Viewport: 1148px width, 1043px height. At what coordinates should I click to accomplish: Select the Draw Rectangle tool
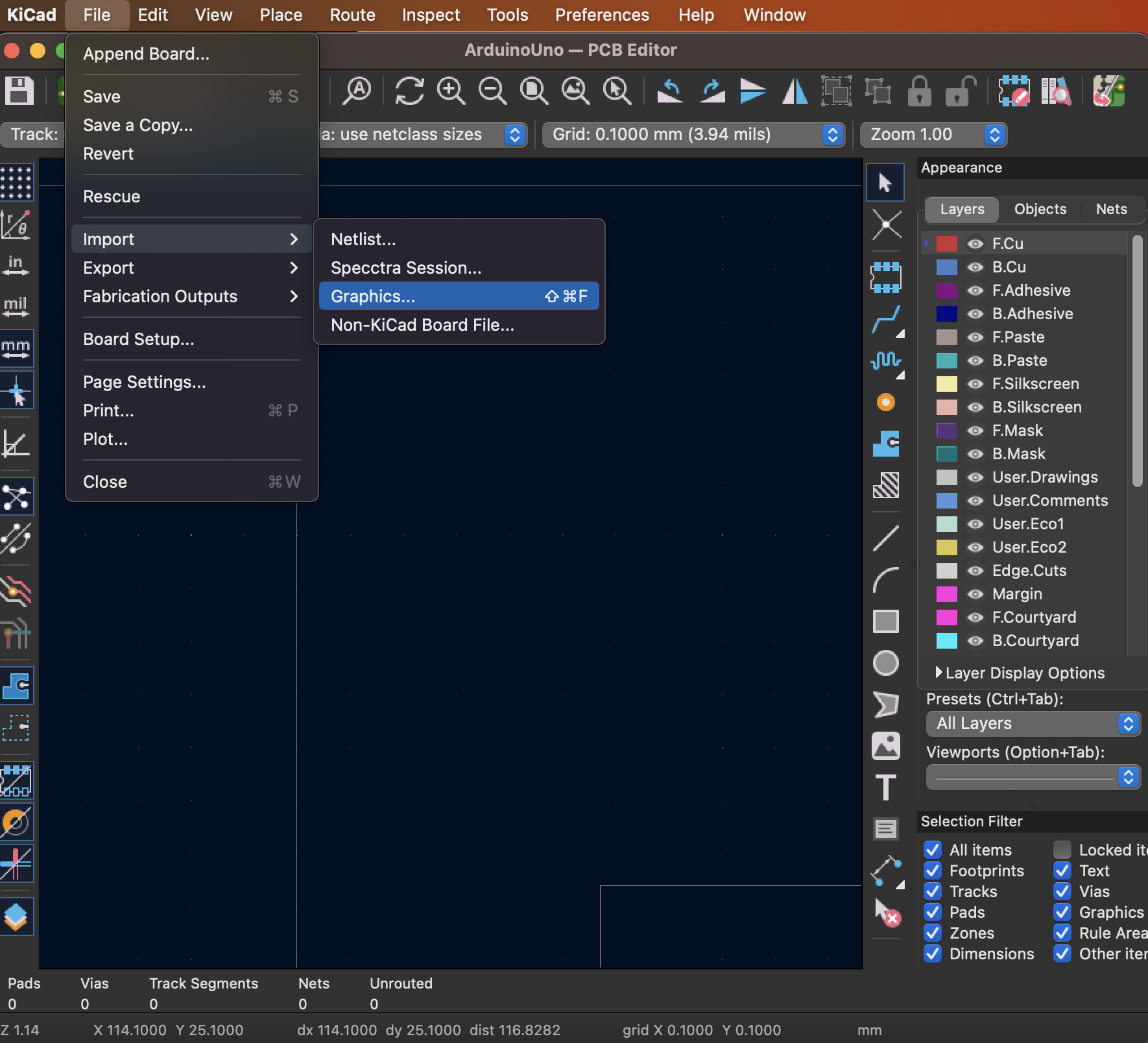(x=885, y=621)
